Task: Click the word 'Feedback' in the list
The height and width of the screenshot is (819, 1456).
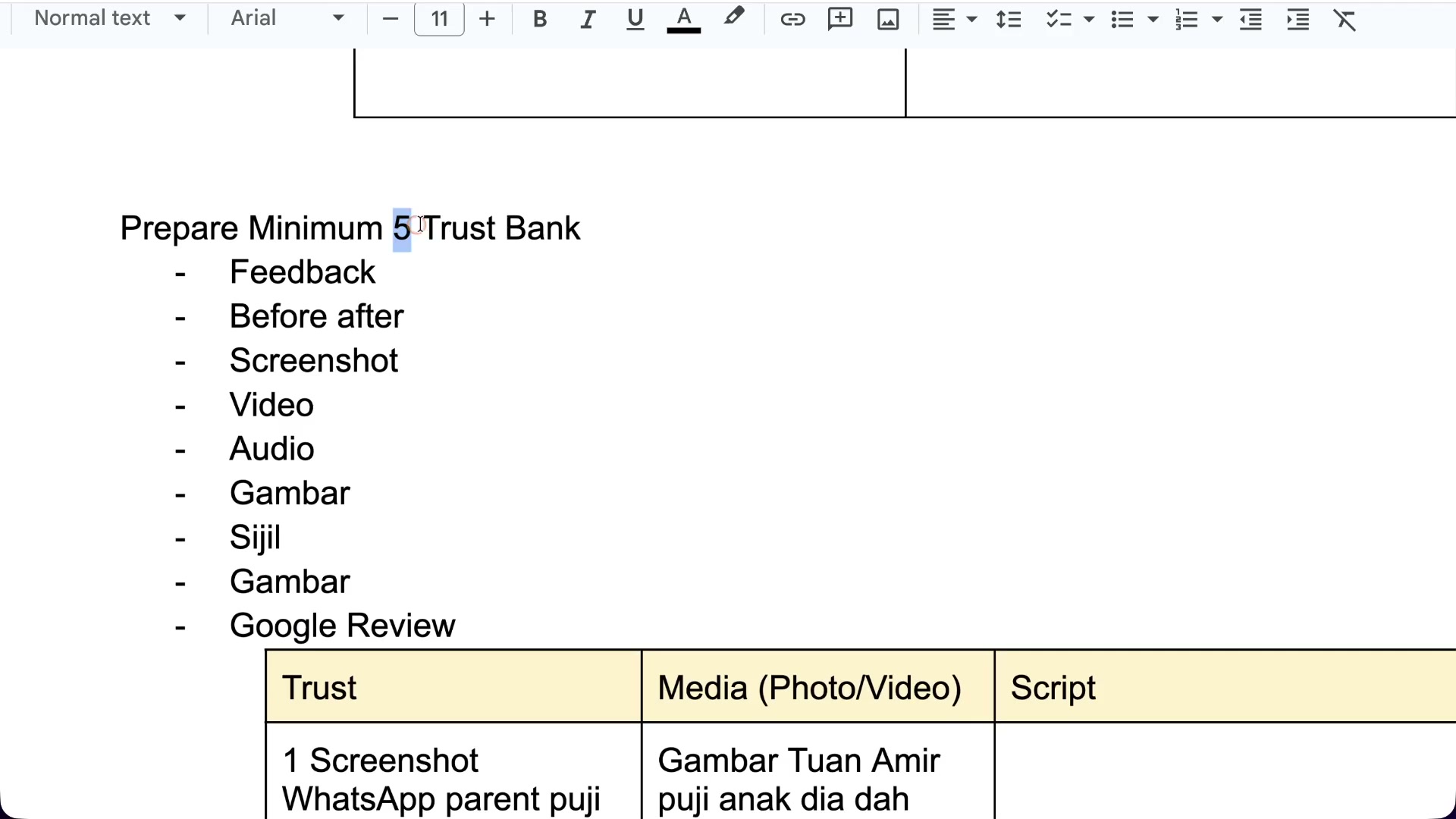Action: click(303, 272)
